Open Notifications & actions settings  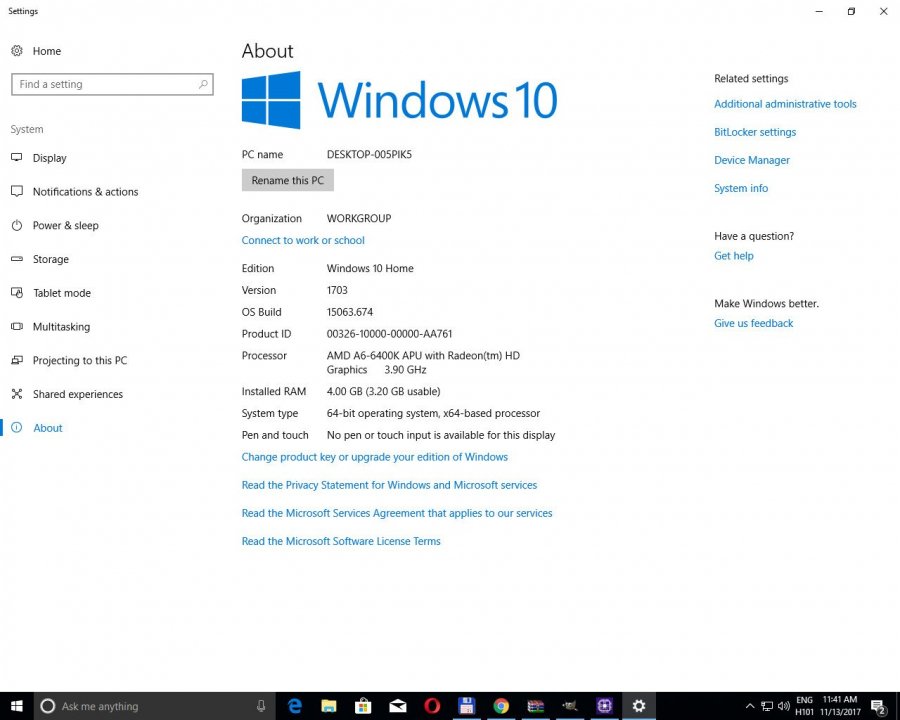tap(75, 192)
